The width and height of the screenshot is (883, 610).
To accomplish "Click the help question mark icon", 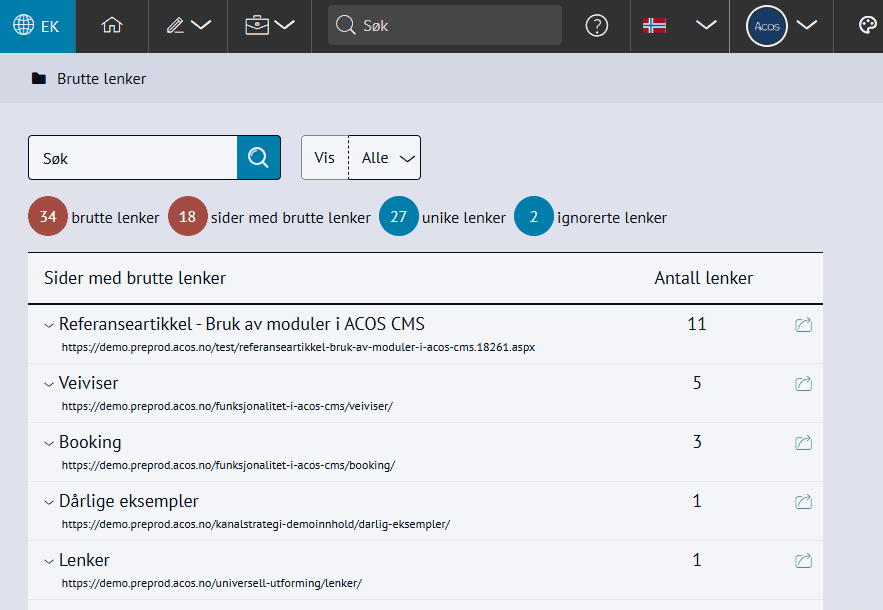I will (597, 26).
